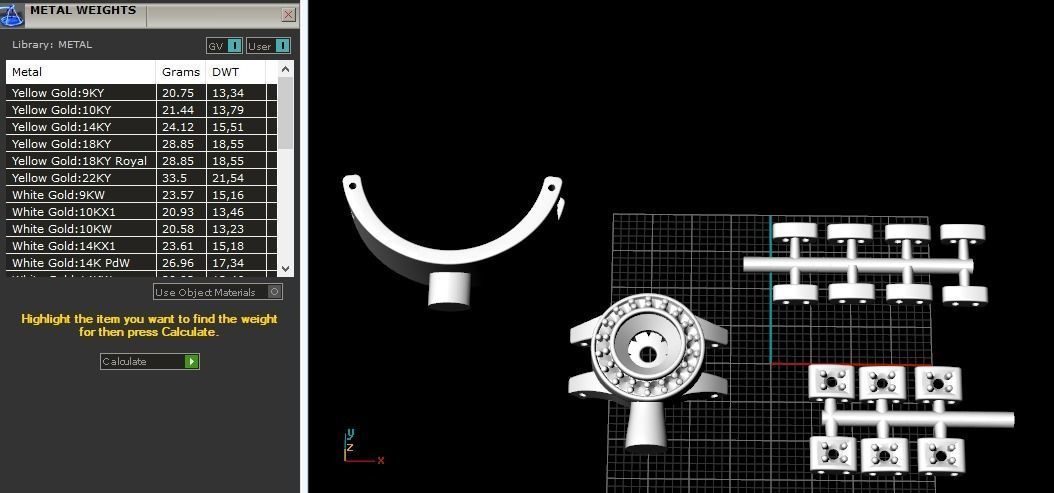
Task: Click the green arrow on Calculate
Action: click(x=192, y=361)
